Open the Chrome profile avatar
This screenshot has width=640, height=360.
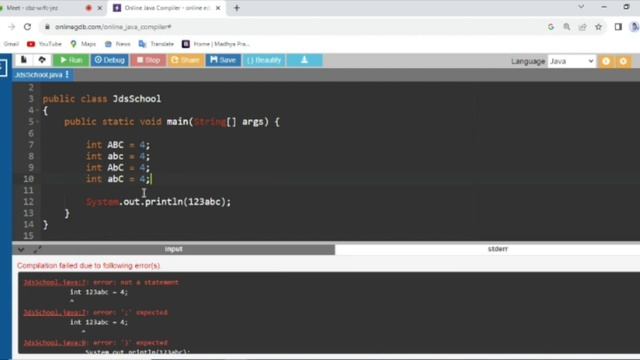[635, 27]
